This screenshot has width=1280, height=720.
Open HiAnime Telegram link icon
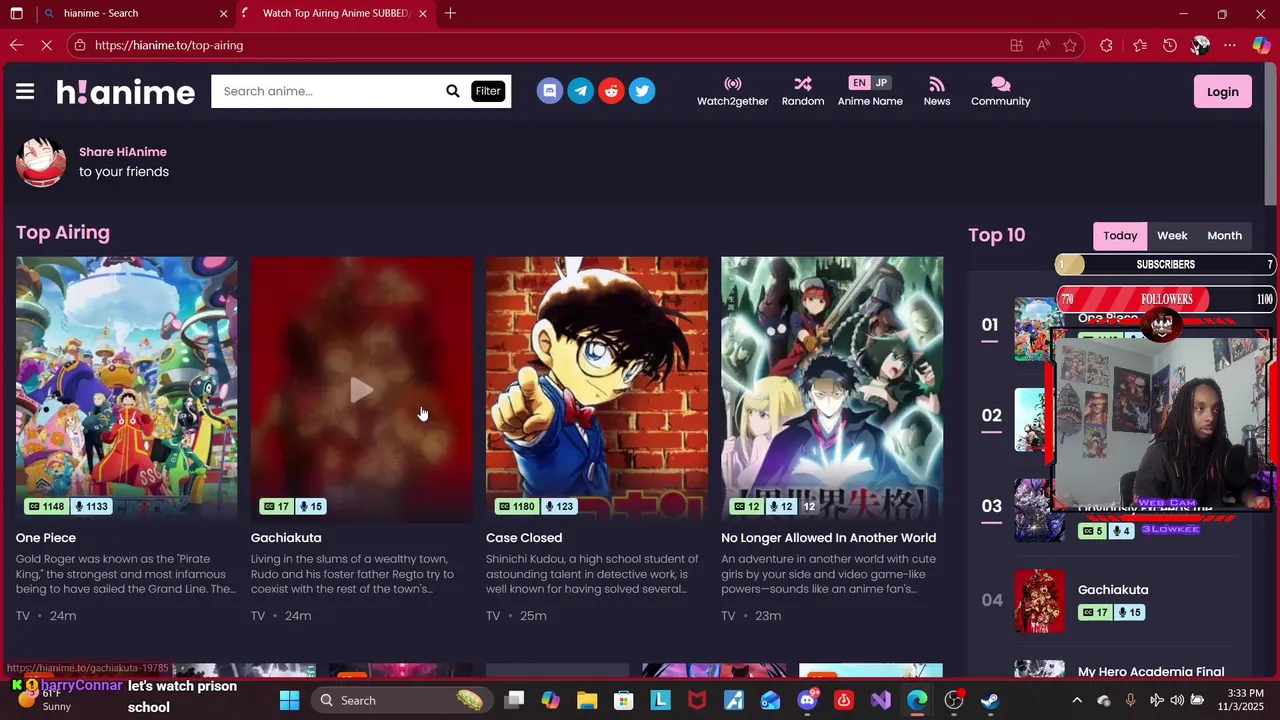pos(580,91)
